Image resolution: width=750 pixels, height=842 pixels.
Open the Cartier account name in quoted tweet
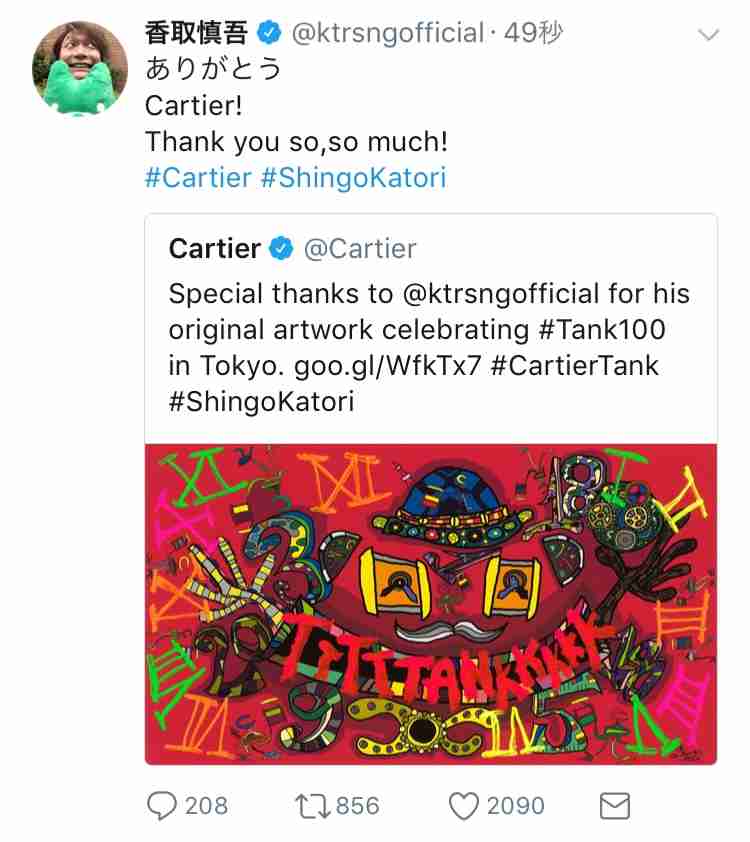[215, 249]
